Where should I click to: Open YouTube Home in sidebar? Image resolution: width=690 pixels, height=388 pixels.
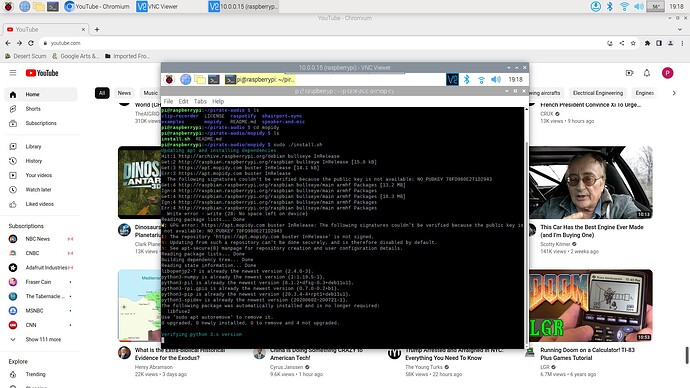tap(40, 94)
